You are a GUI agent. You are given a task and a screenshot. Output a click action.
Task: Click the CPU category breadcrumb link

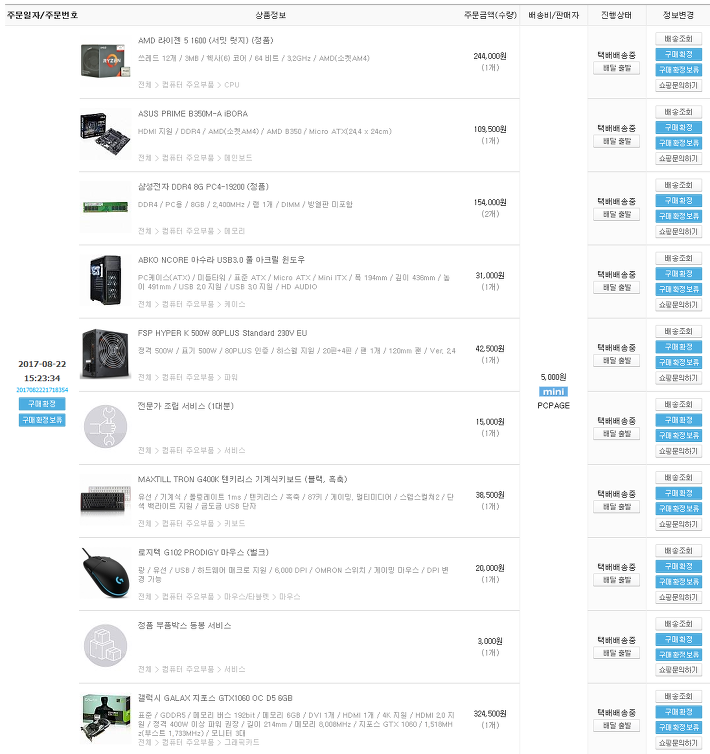tap(231, 85)
